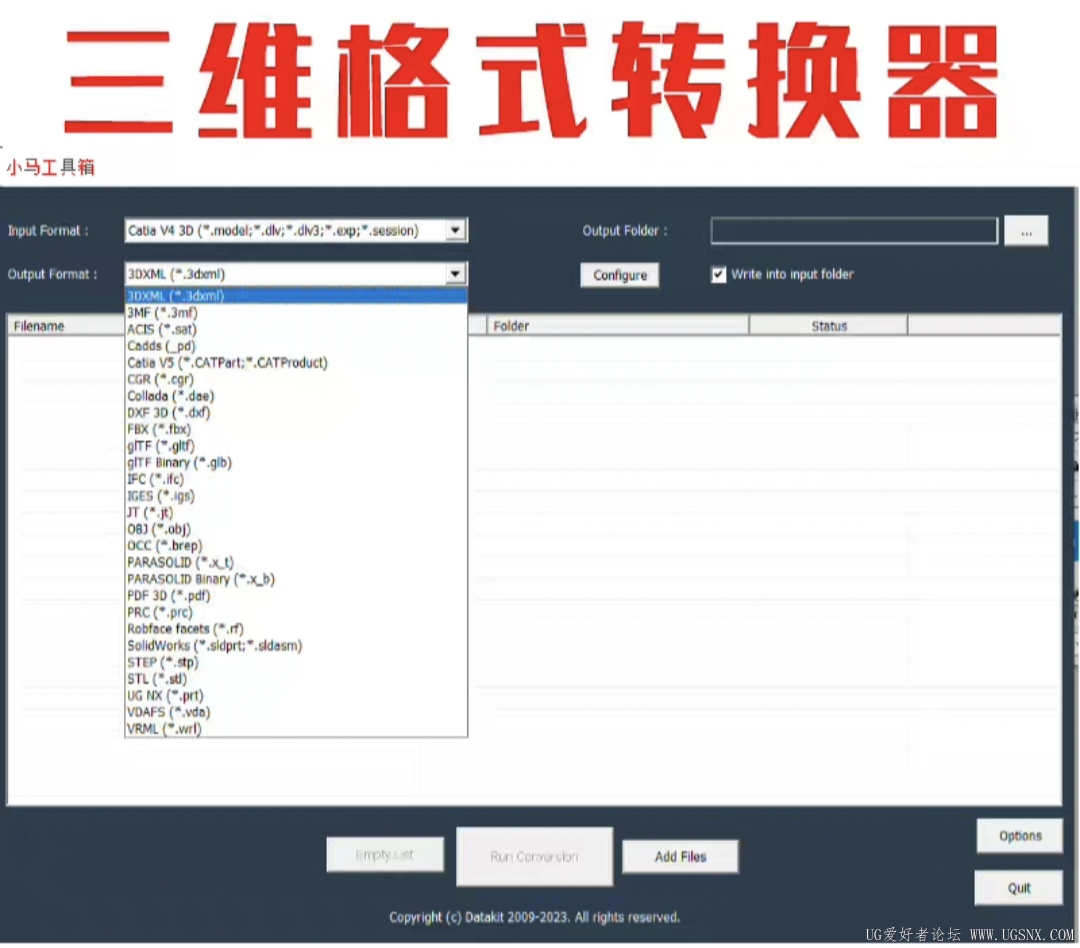Click the Configure button

[619, 275]
